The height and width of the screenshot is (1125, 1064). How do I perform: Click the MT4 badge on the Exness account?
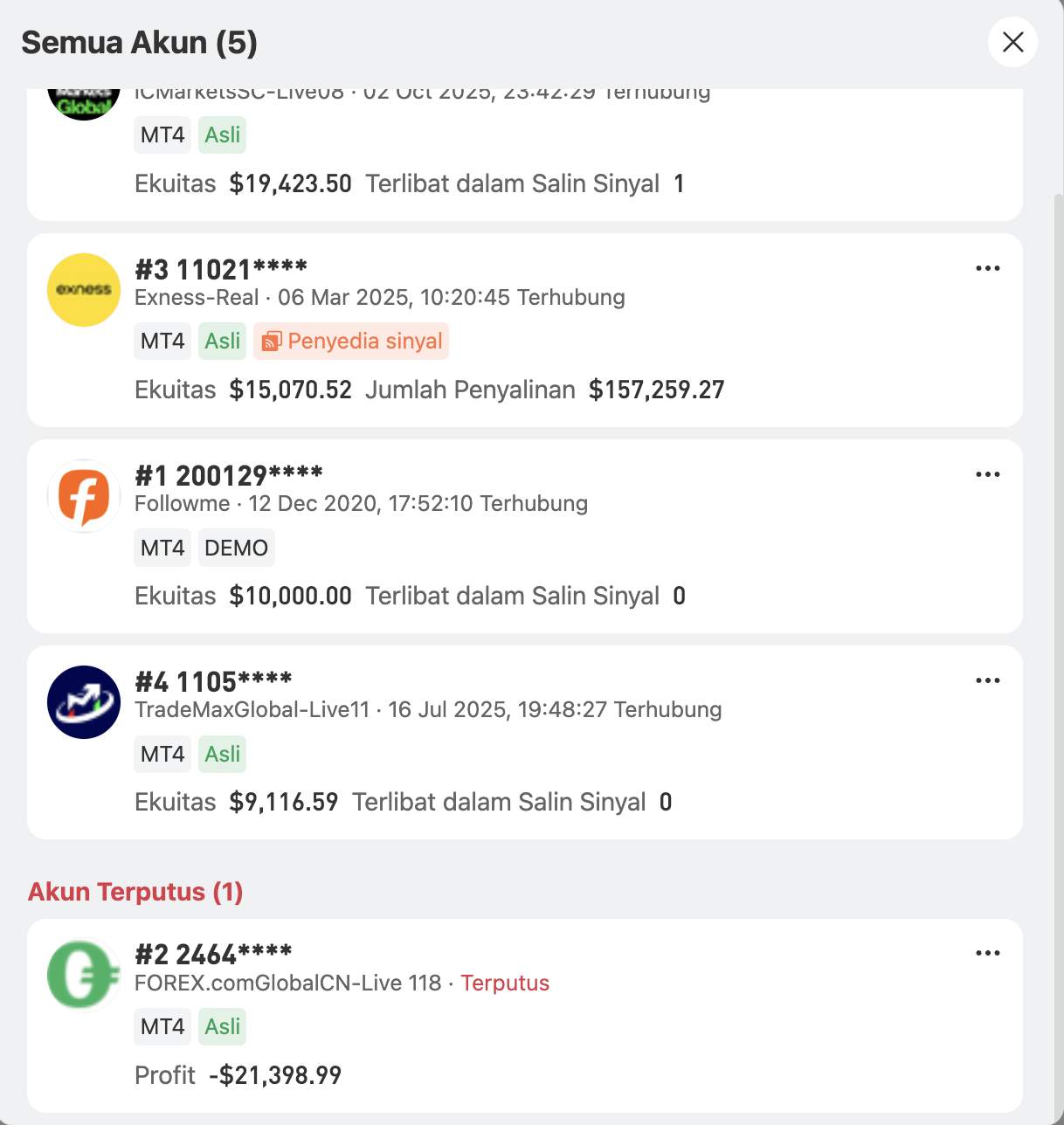[162, 341]
